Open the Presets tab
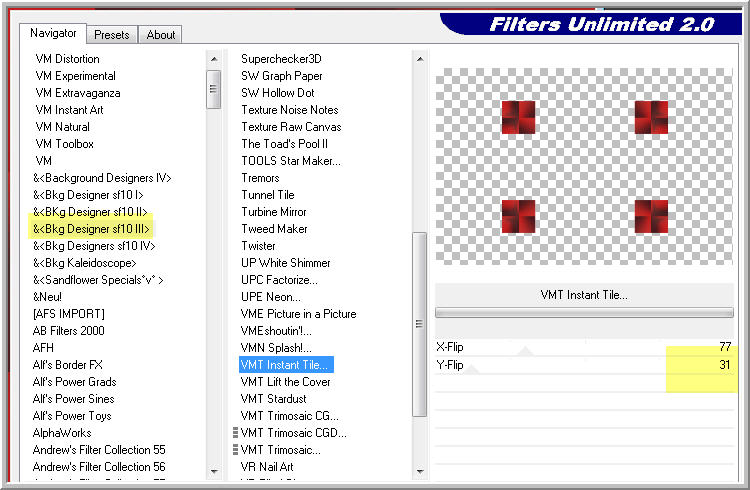The image size is (750, 490). point(111,35)
